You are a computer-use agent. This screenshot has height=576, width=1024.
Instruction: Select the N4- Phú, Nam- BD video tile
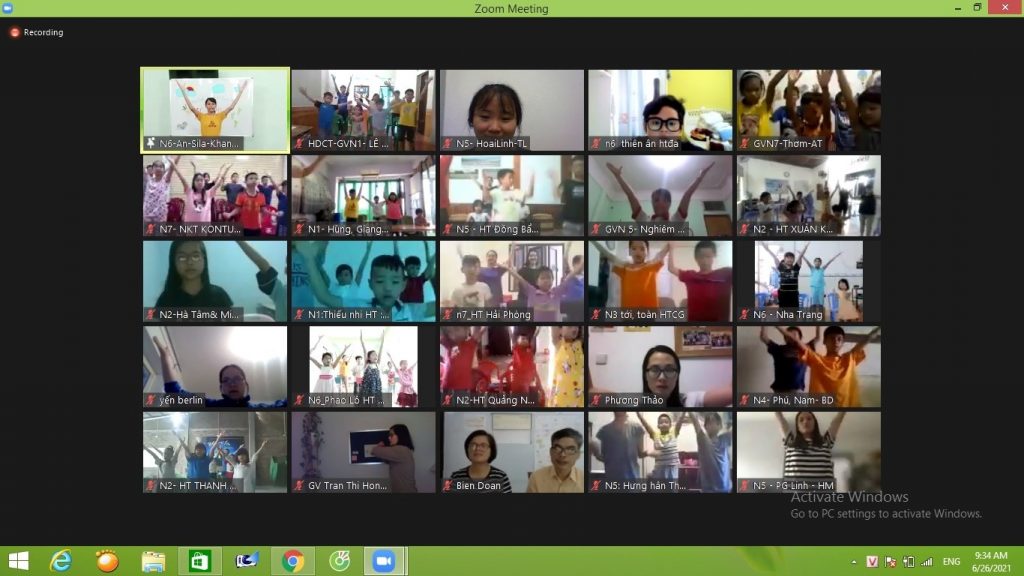[x=808, y=367]
